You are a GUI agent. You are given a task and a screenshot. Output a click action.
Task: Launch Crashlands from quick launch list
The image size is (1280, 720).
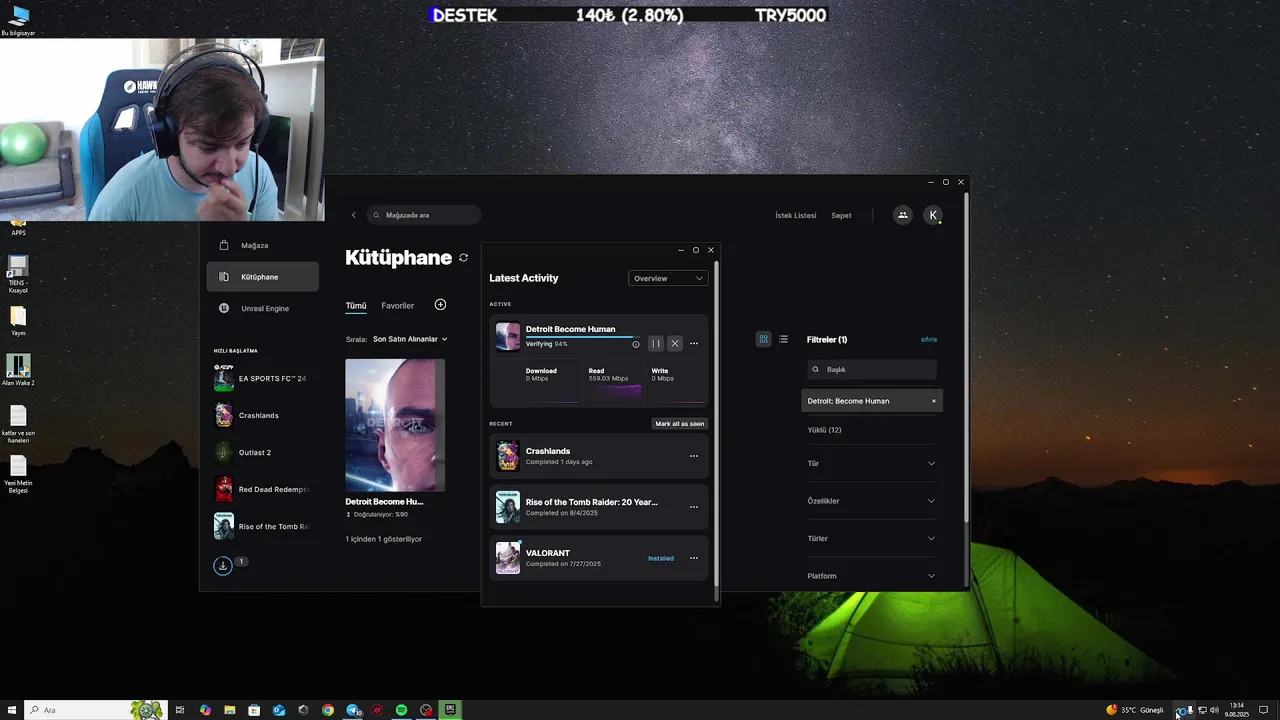coord(262,415)
